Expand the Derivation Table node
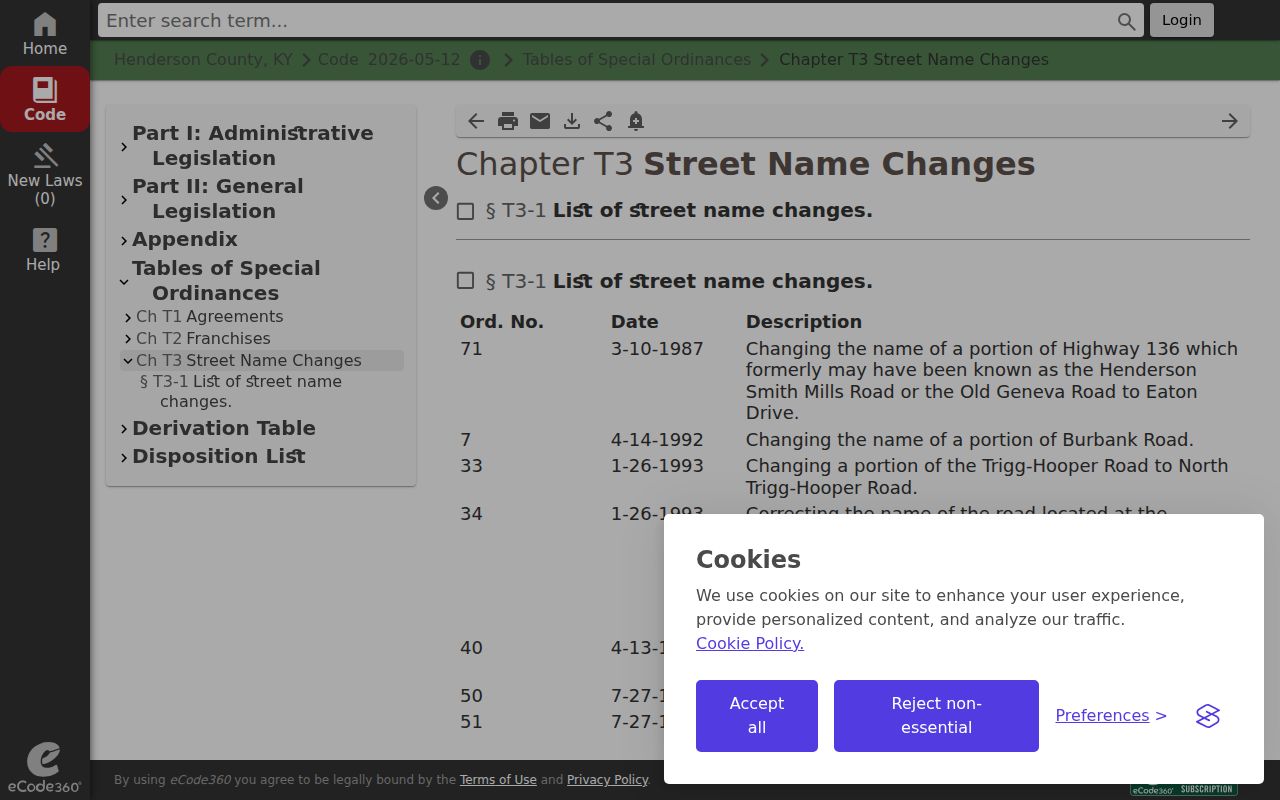 coord(124,429)
